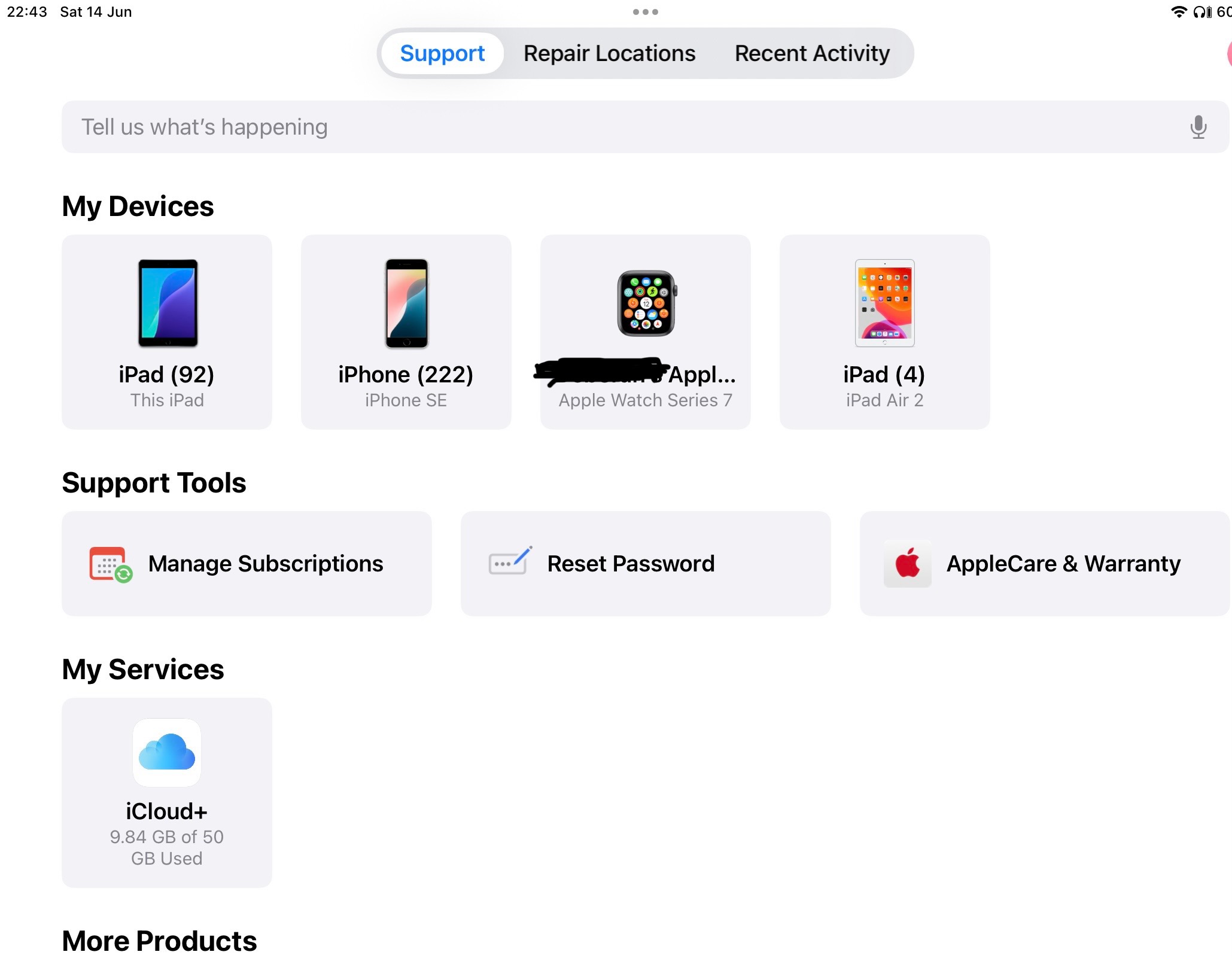Click the 'iPad Air 2' subtitle

coord(884,400)
